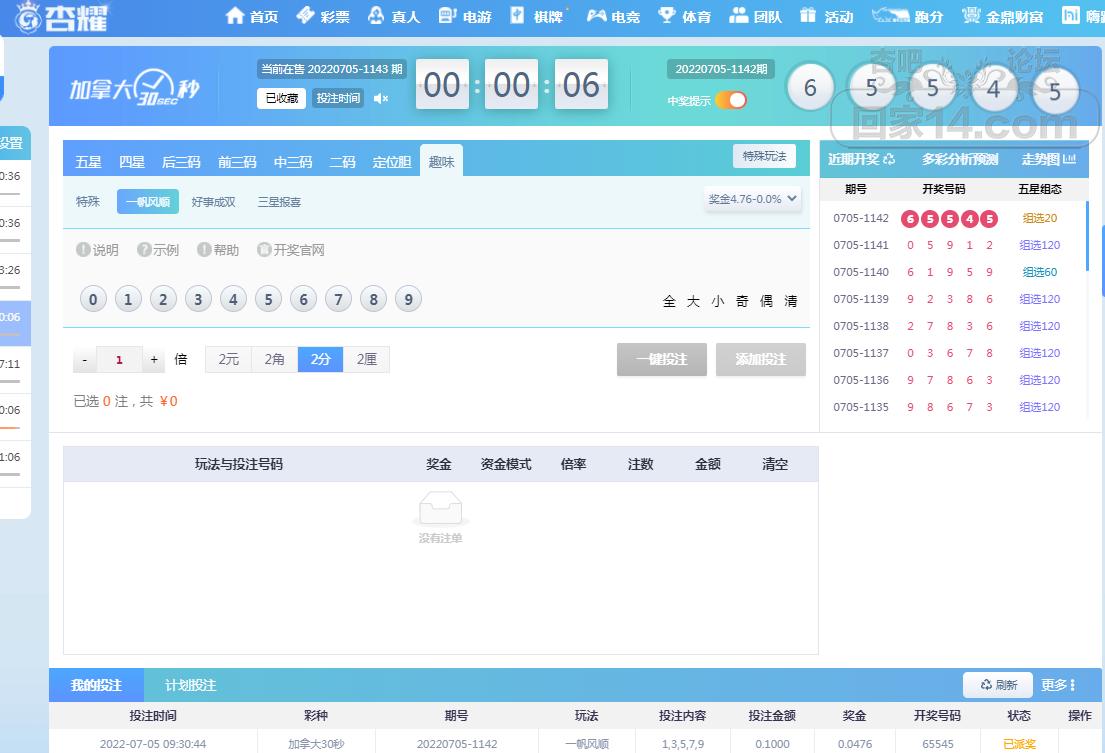Increase the multiplier with the plus button
This screenshot has height=753, width=1105.
(x=154, y=360)
